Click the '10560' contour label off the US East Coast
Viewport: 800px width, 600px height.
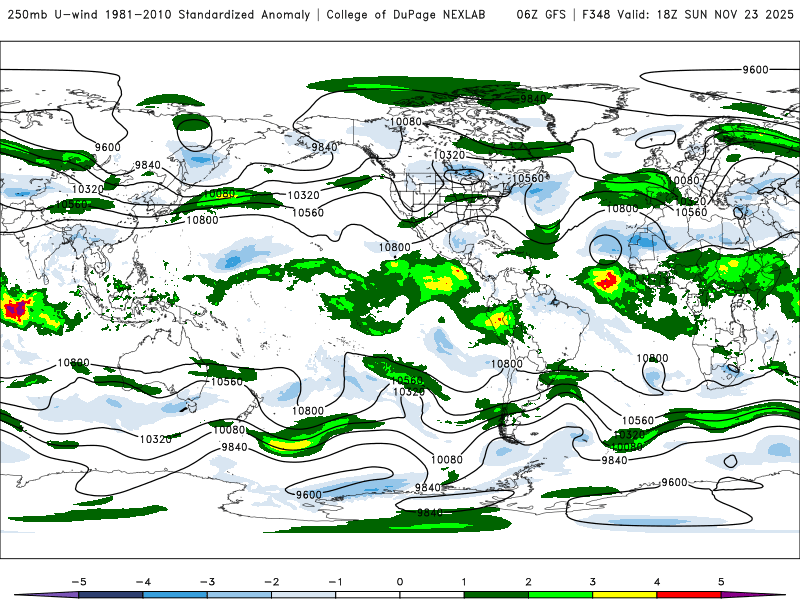coord(528,178)
